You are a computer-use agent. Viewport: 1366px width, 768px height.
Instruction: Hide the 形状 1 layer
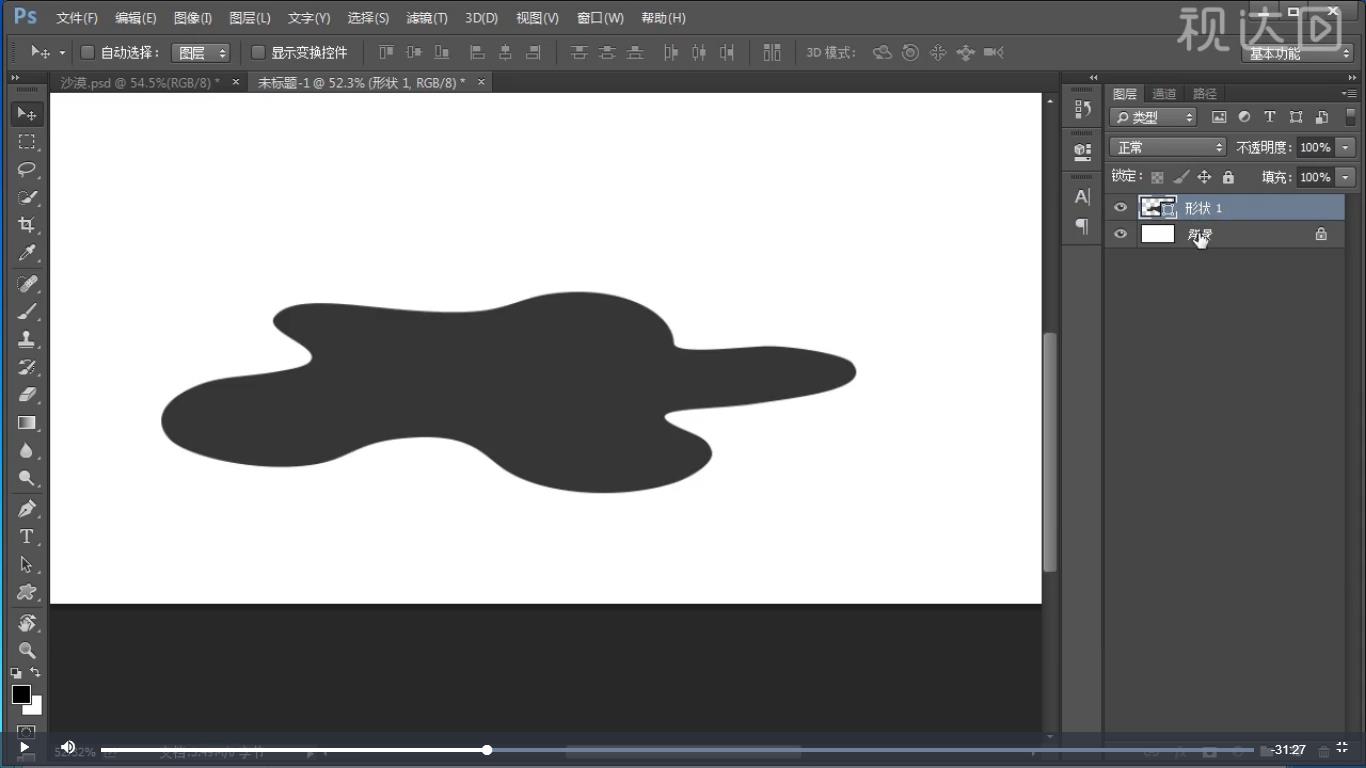pyautogui.click(x=1120, y=208)
